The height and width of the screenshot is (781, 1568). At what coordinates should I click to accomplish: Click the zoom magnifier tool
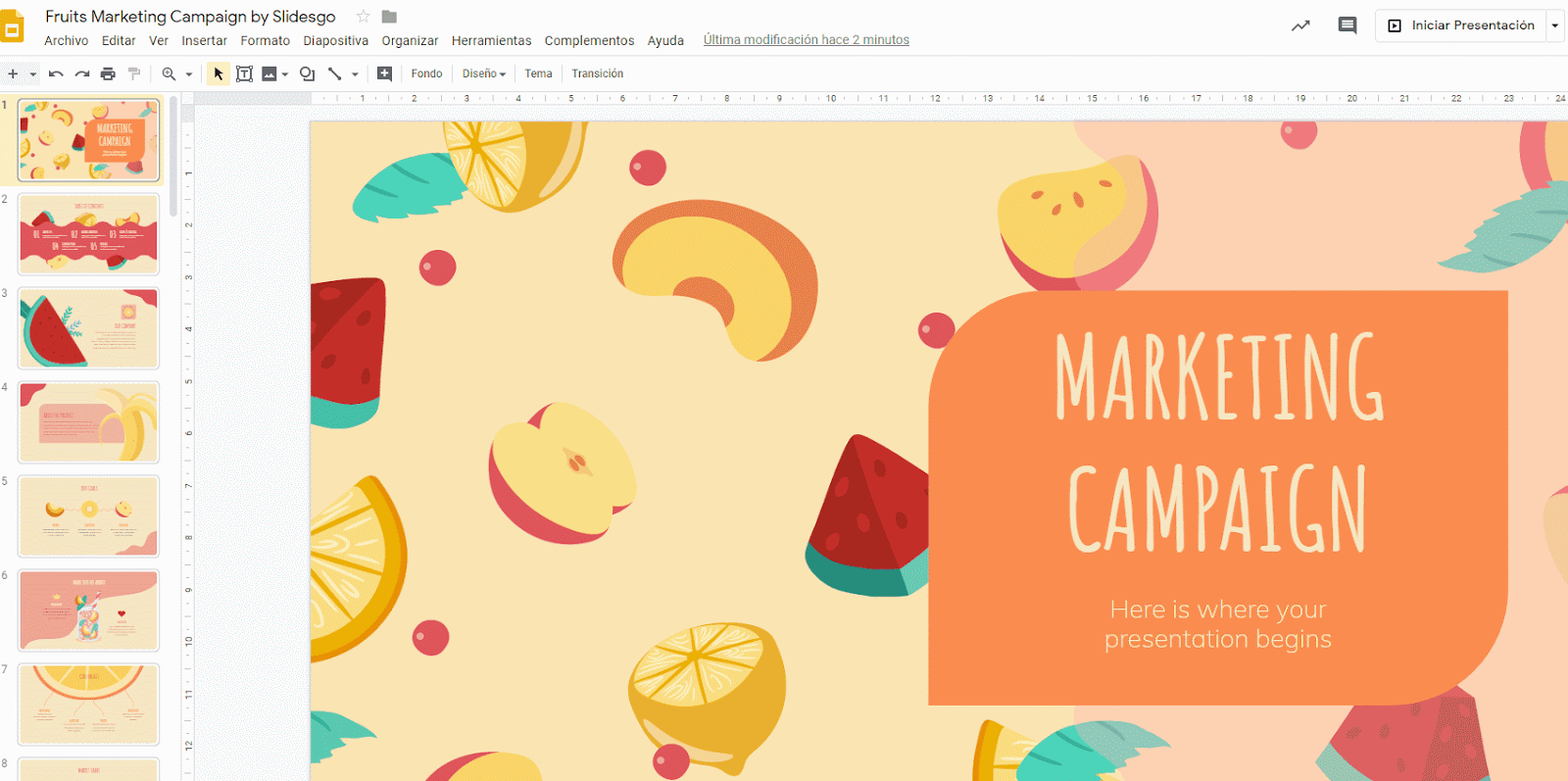169,73
